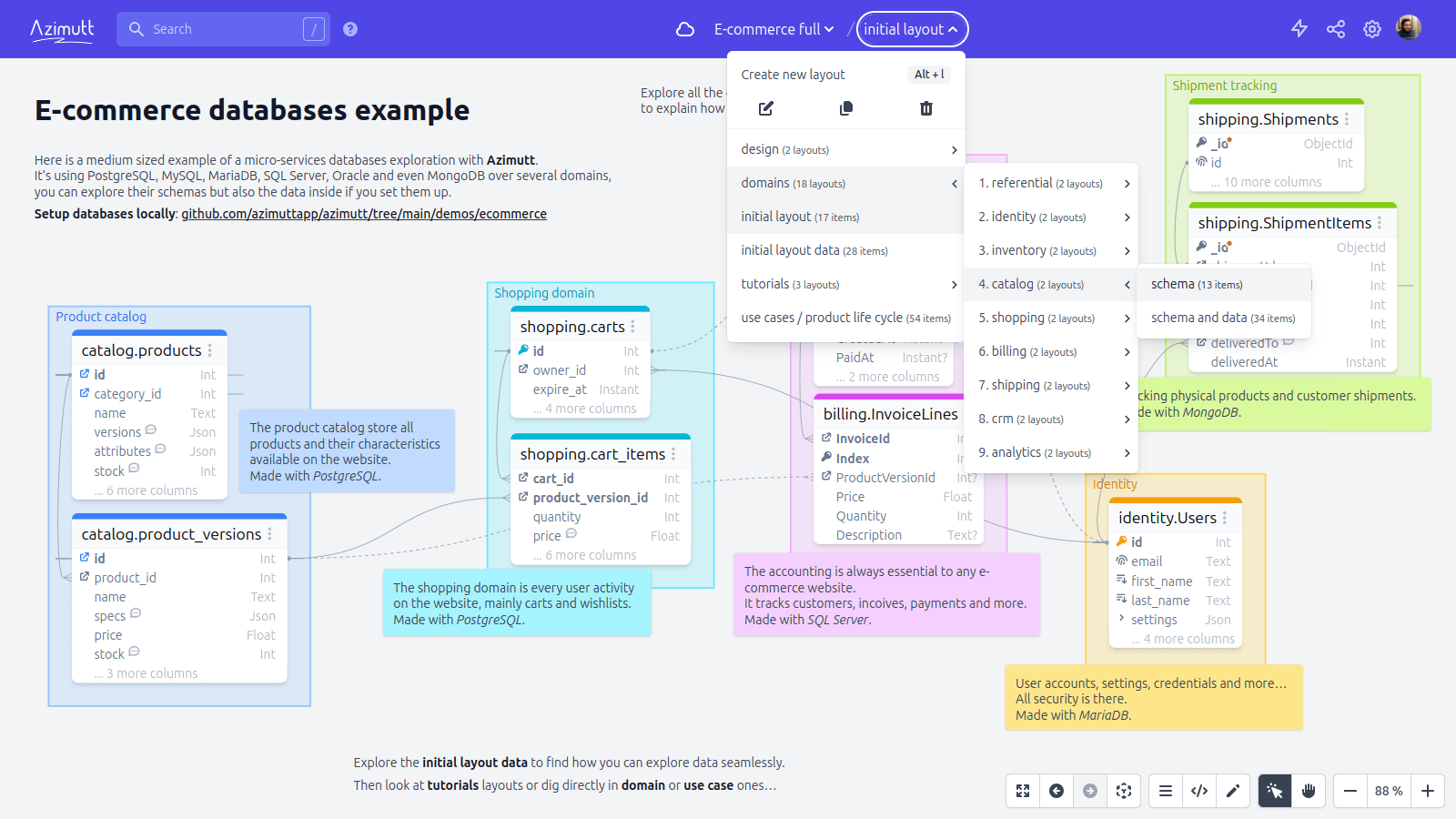Open the catalog schema layout

(x=1224, y=284)
